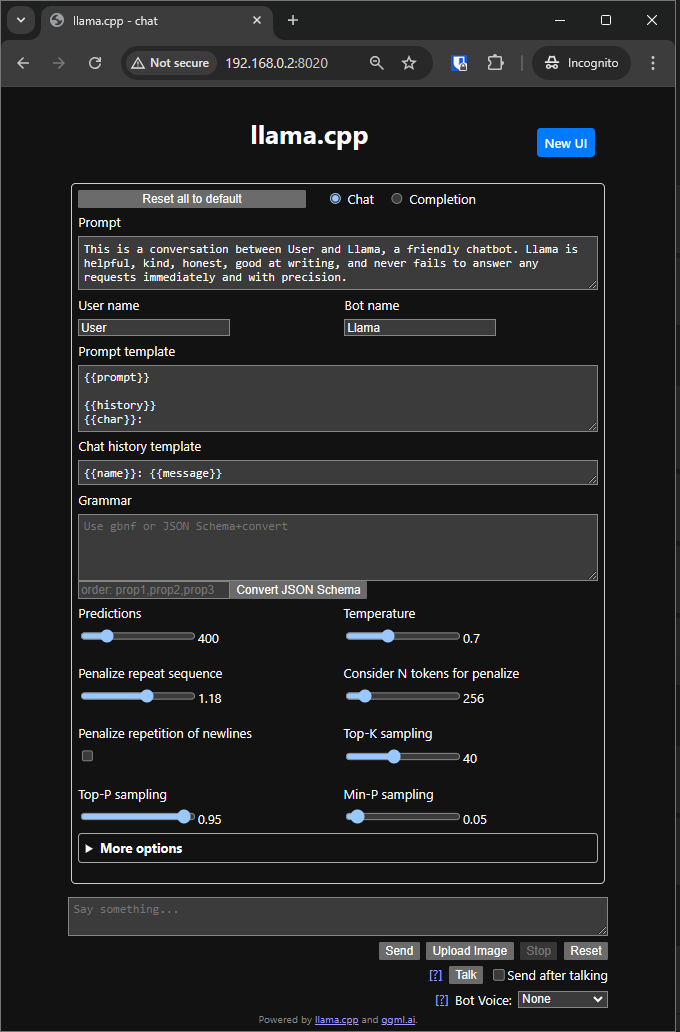Click into the Grammar text area
Image resolution: width=680 pixels, height=1032 pixels.
(x=338, y=547)
